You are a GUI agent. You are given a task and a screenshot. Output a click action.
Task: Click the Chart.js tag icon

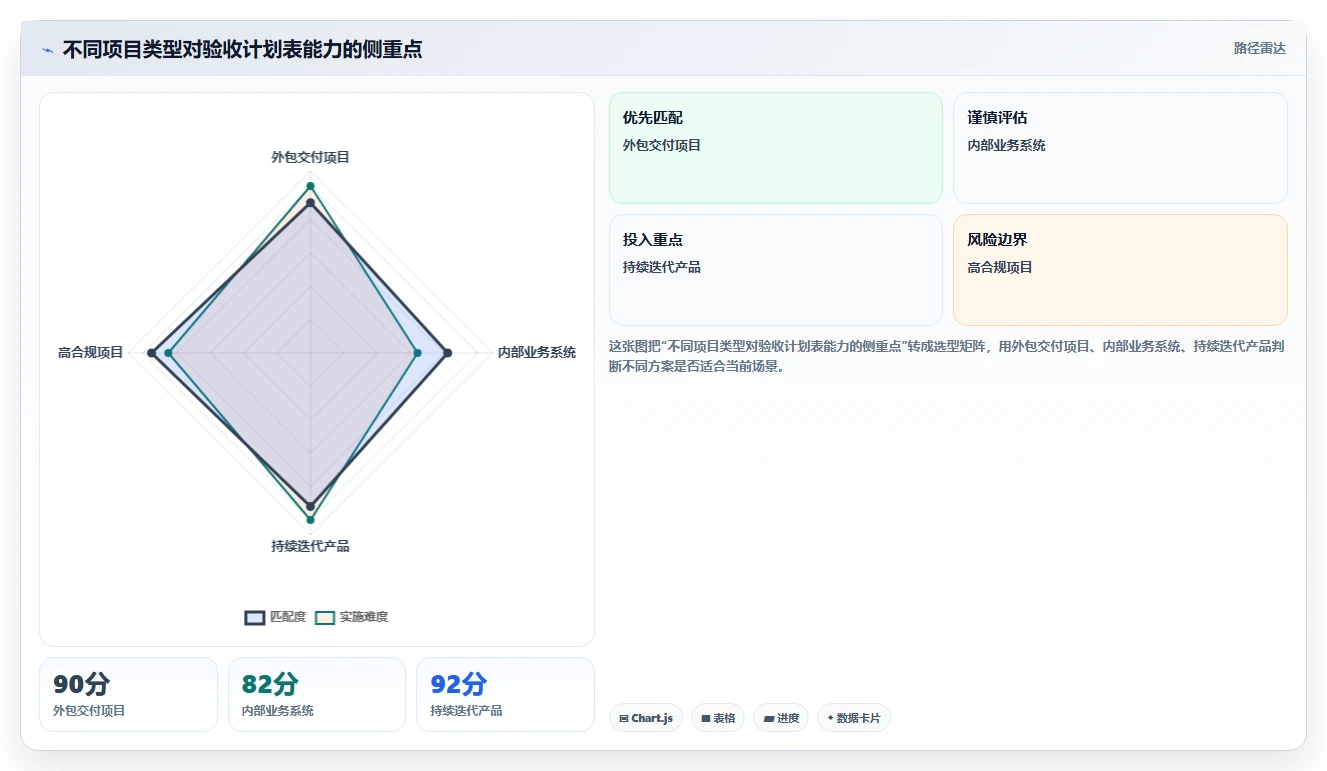tap(624, 718)
